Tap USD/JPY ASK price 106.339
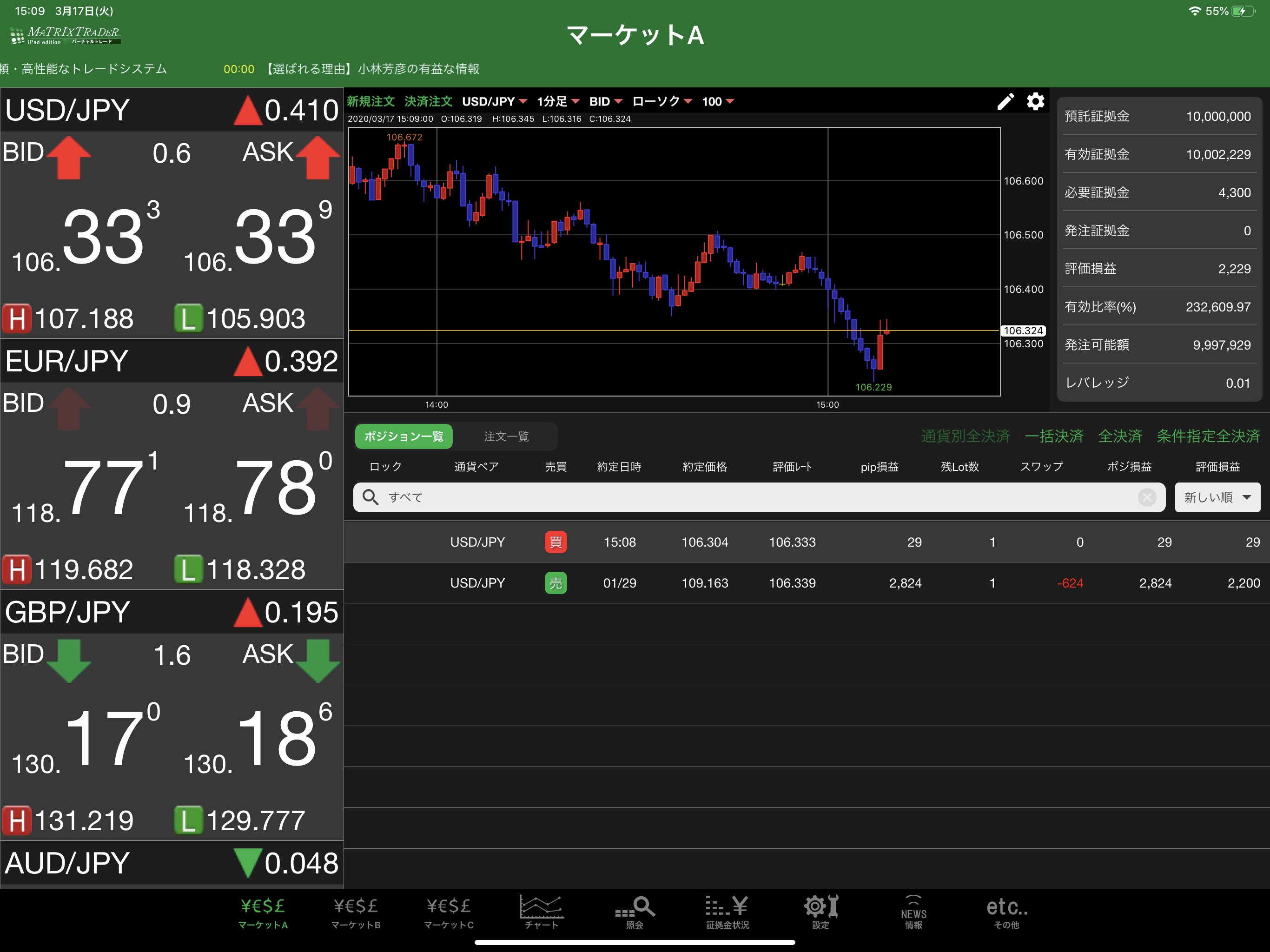Image resolution: width=1270 pixels, height=952 pixels. pos(258,237)
